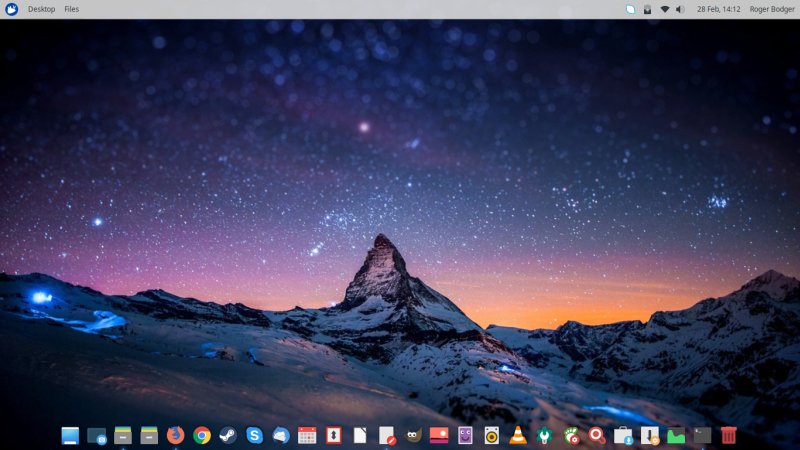Viewport: 800px width, 450px height.
Task: Launch the Thunderbird mail icon
Action: (x=281, y=435)
